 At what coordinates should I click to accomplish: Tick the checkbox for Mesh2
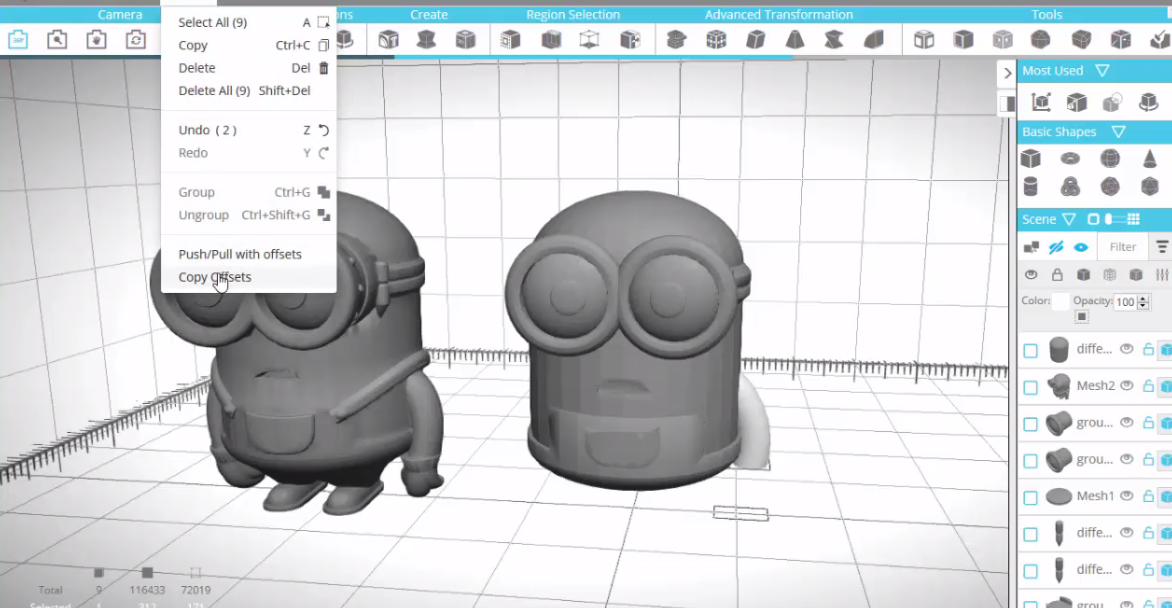[1031, 387]
